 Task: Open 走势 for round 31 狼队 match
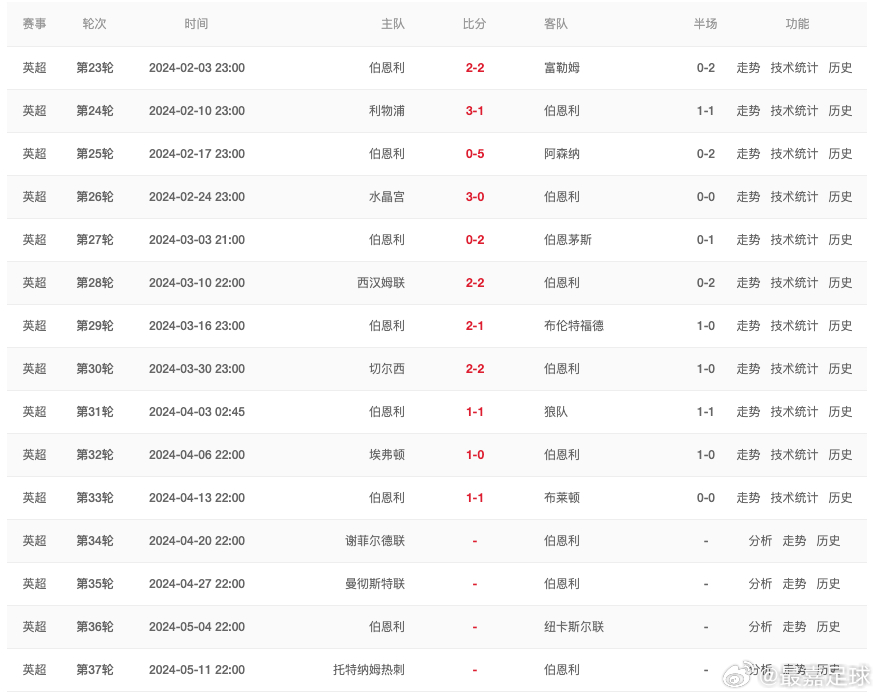pyautogui.click(x=748, y=412)
